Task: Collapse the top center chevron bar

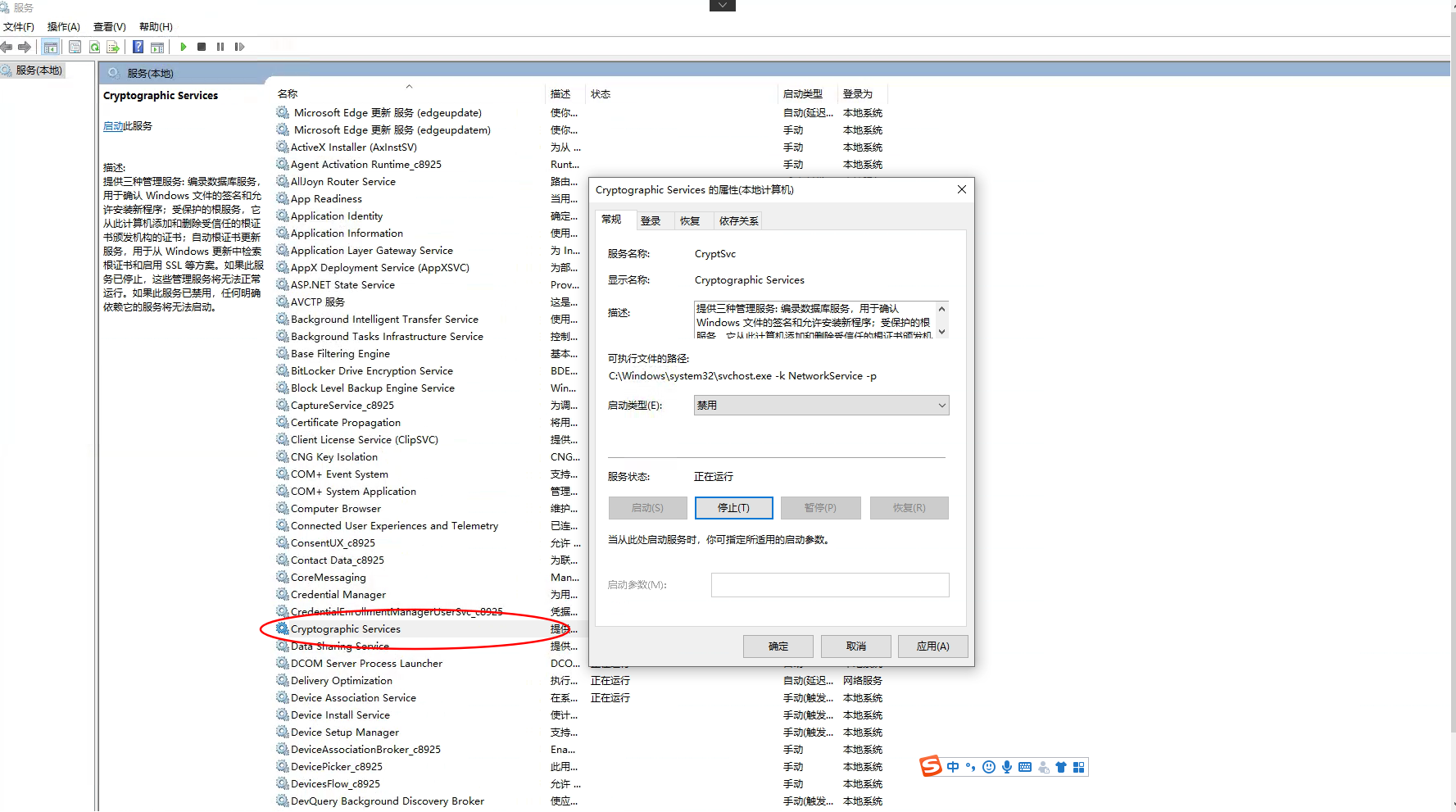Action: 723,5
